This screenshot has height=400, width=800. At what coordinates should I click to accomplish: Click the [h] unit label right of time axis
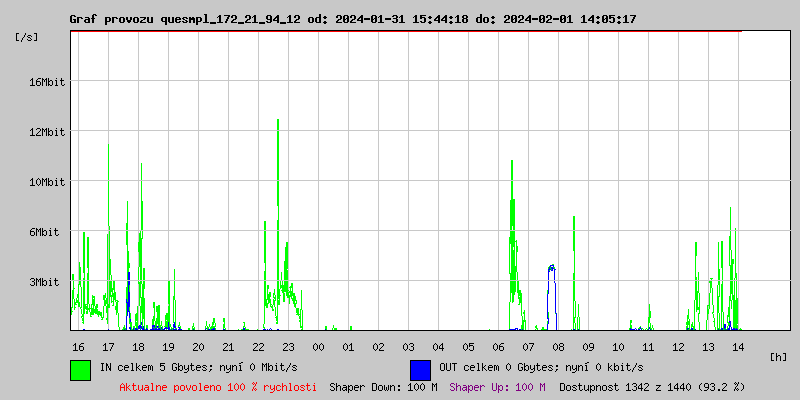click(x=779, y=357)
